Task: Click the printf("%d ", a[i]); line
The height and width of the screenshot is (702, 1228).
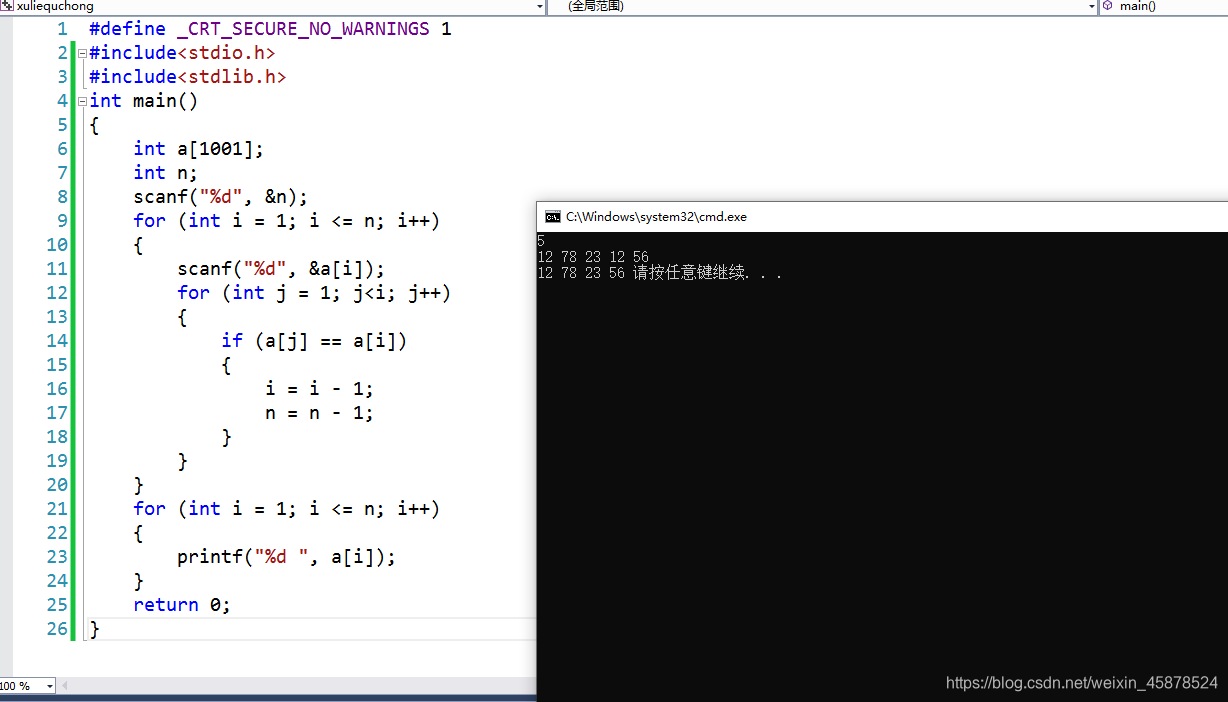Action: point(287,557)
